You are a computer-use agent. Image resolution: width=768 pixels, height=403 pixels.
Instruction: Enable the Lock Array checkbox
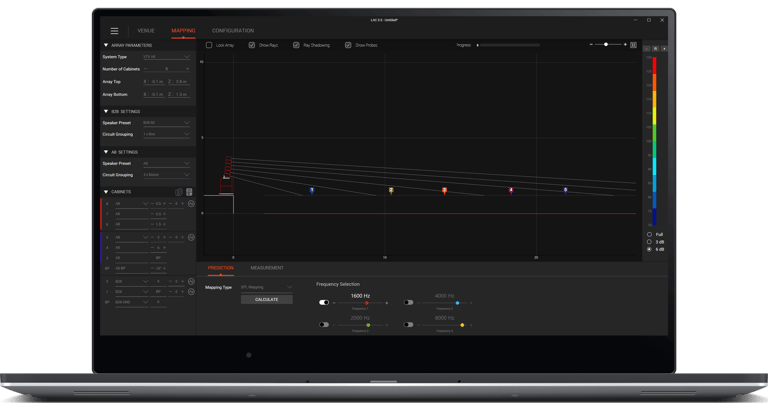209,45
